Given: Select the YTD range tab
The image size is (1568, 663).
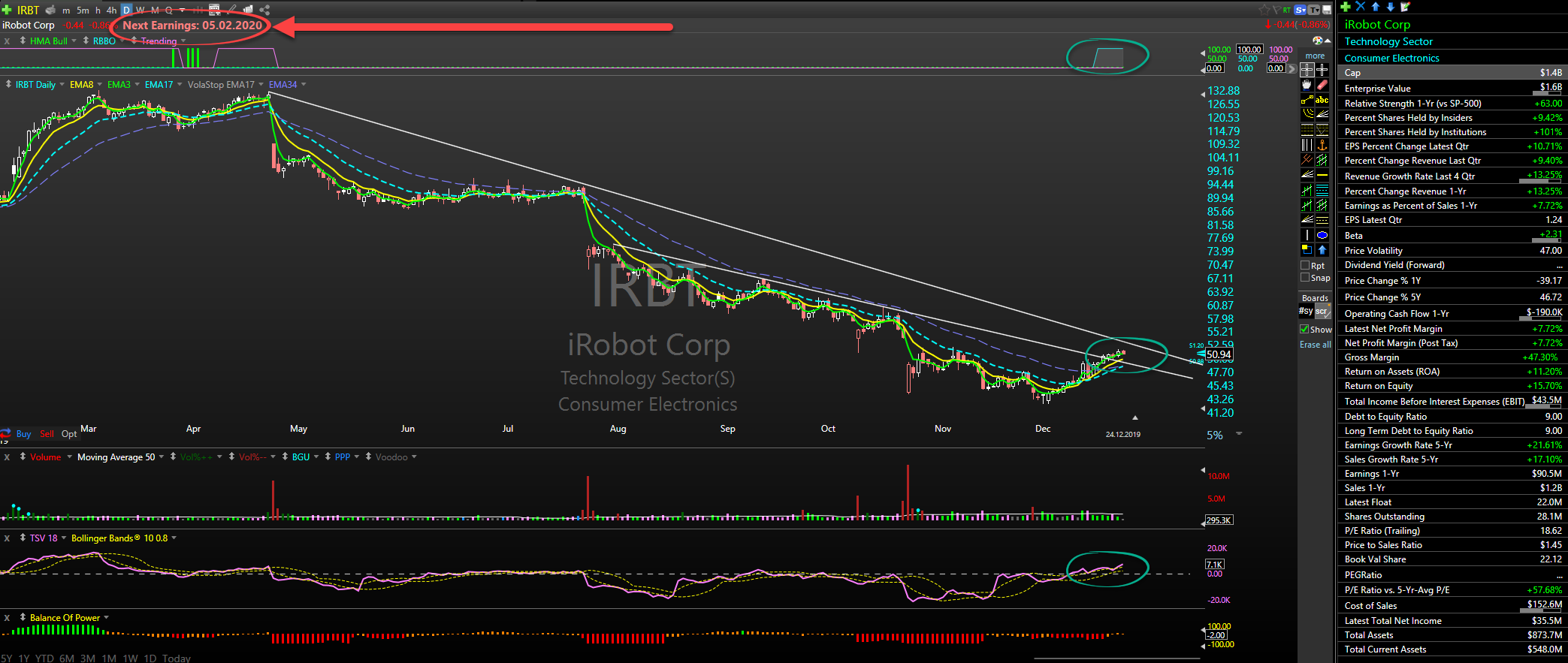Looking at the screenshot, I should 44,658.
